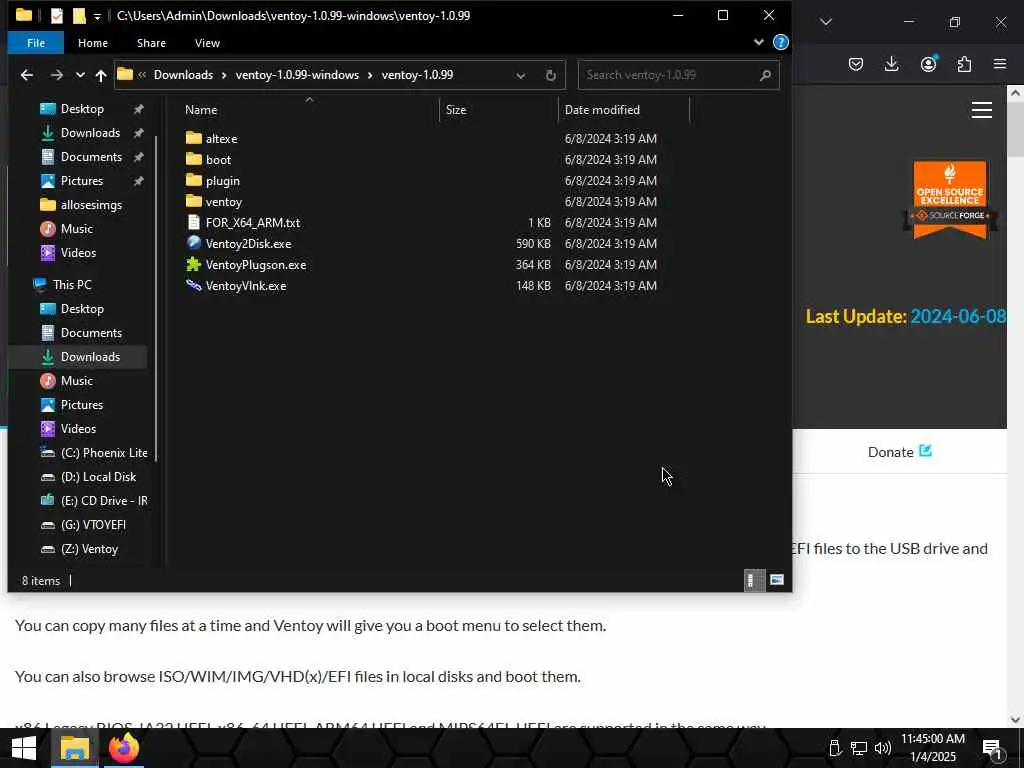Open Desktop under This PC

point(82,309)
